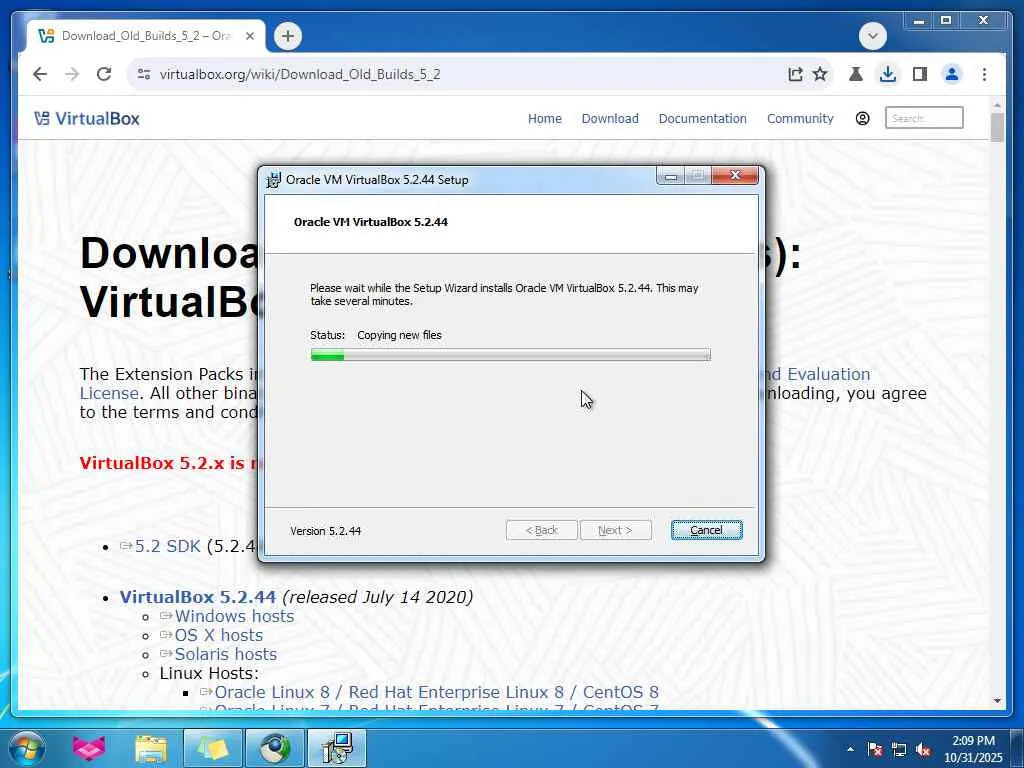Show hidden tray icons arrow
This screenshot has height=768, width=1024.
(x=850, y=748)
